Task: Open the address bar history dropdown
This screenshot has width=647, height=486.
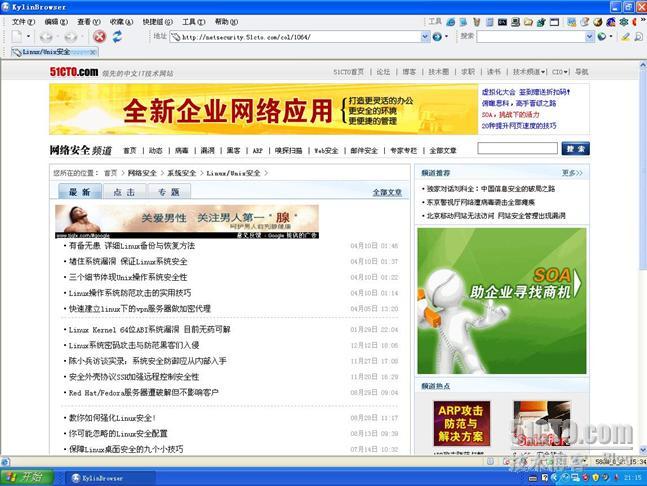Action: coord(425,37)
